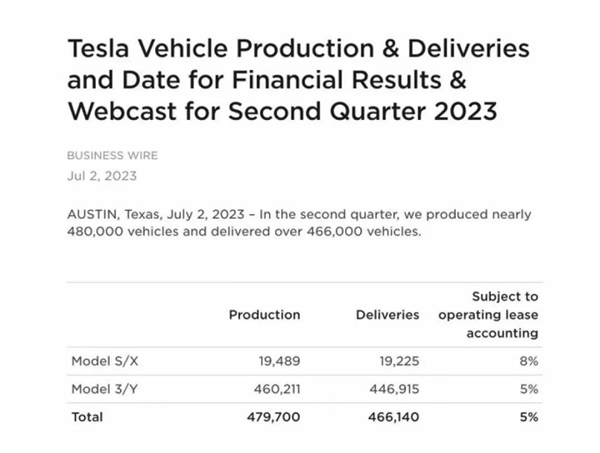Click the Model 3/Y 5% lease value

529,389
